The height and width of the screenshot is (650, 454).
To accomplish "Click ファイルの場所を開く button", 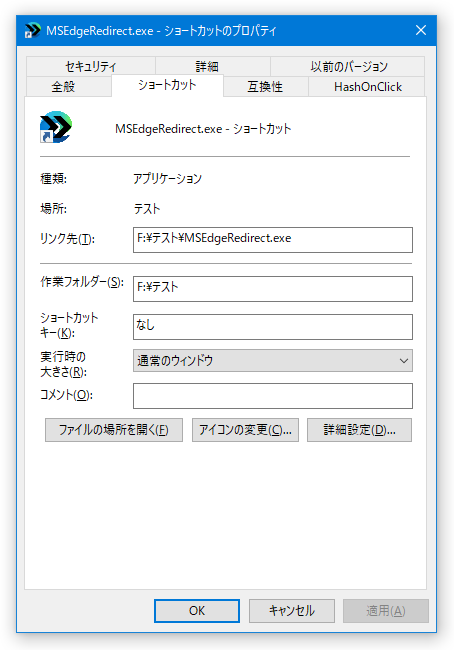I will (x=114, y=430).
